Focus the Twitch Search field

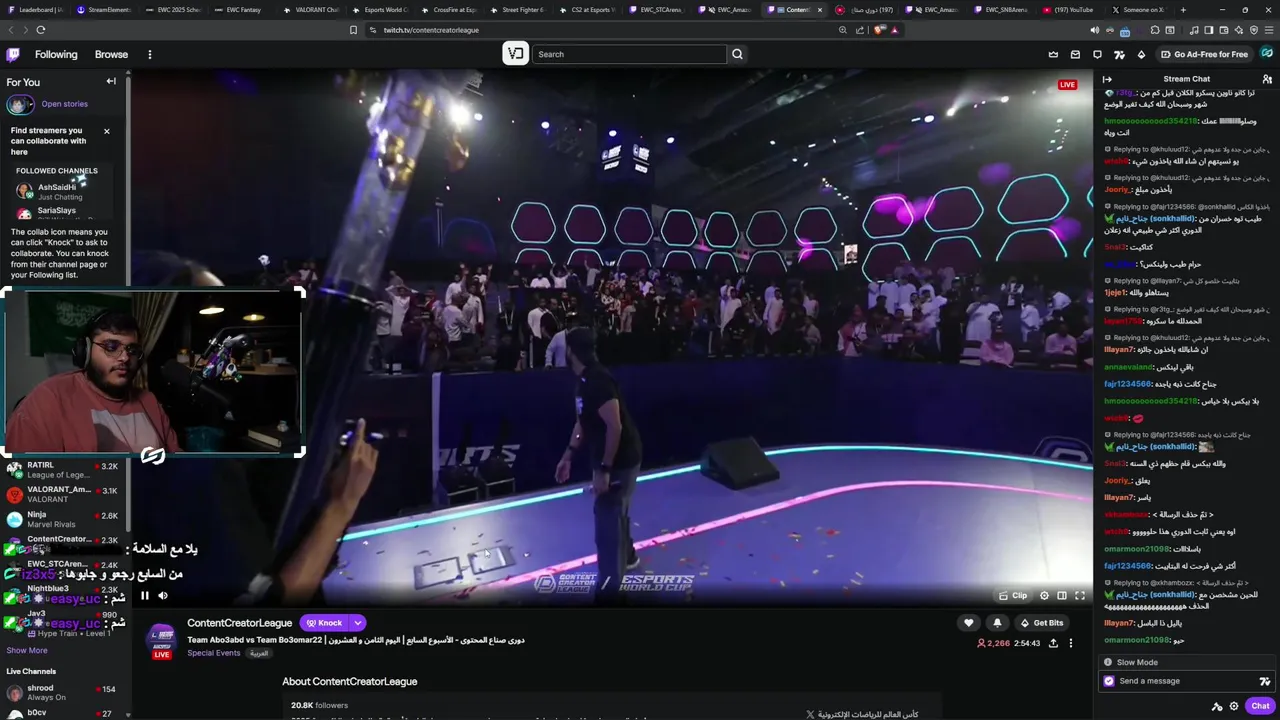[x=629, y=54]
